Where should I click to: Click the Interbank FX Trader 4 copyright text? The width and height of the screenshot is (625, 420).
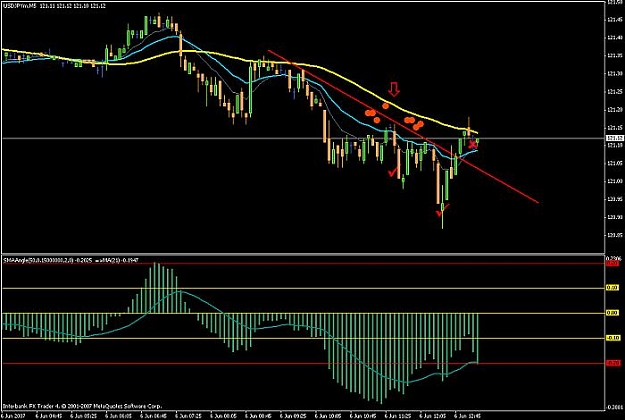point(82,406)
